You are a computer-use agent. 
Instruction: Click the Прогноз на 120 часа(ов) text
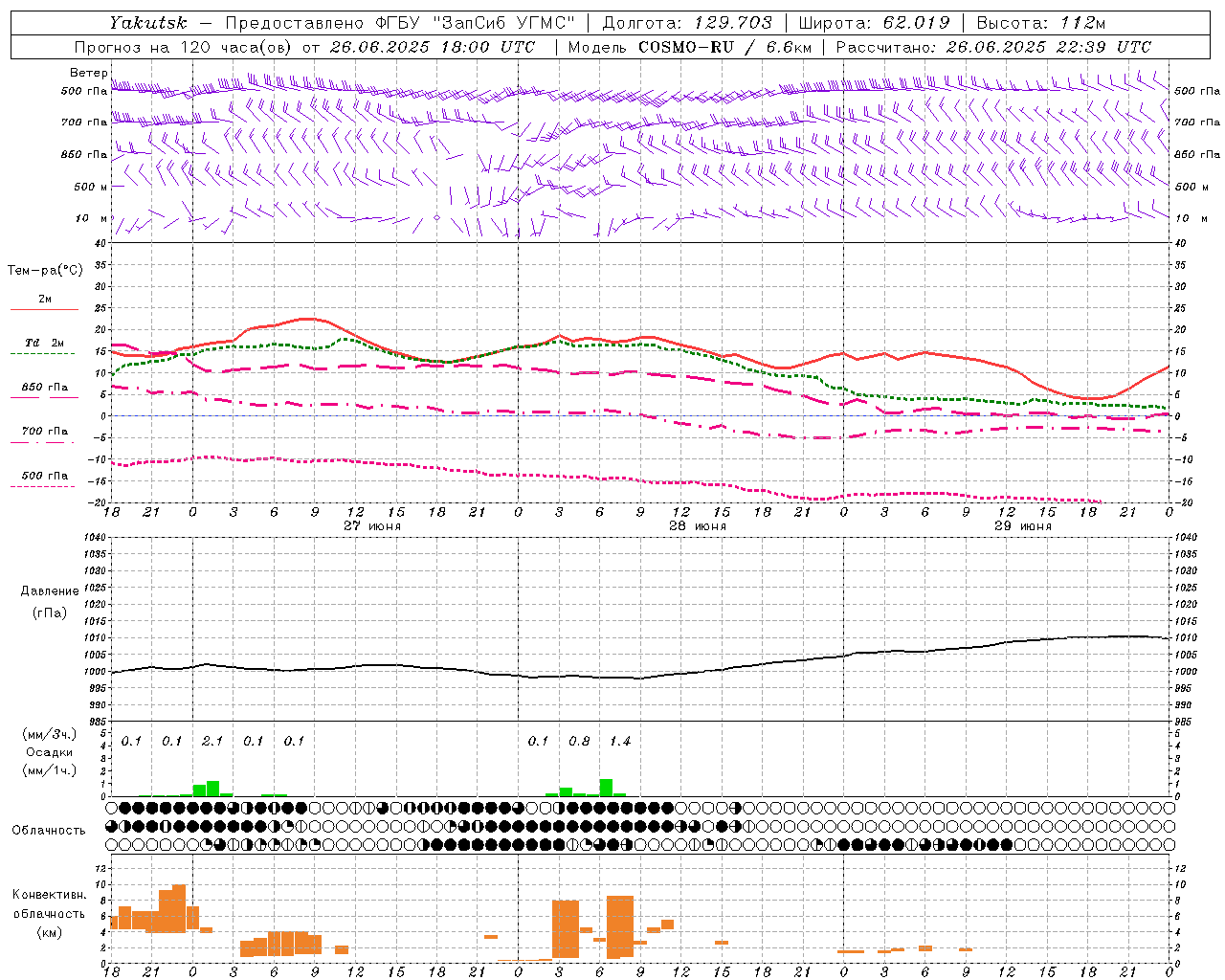(x=184, y=47)
